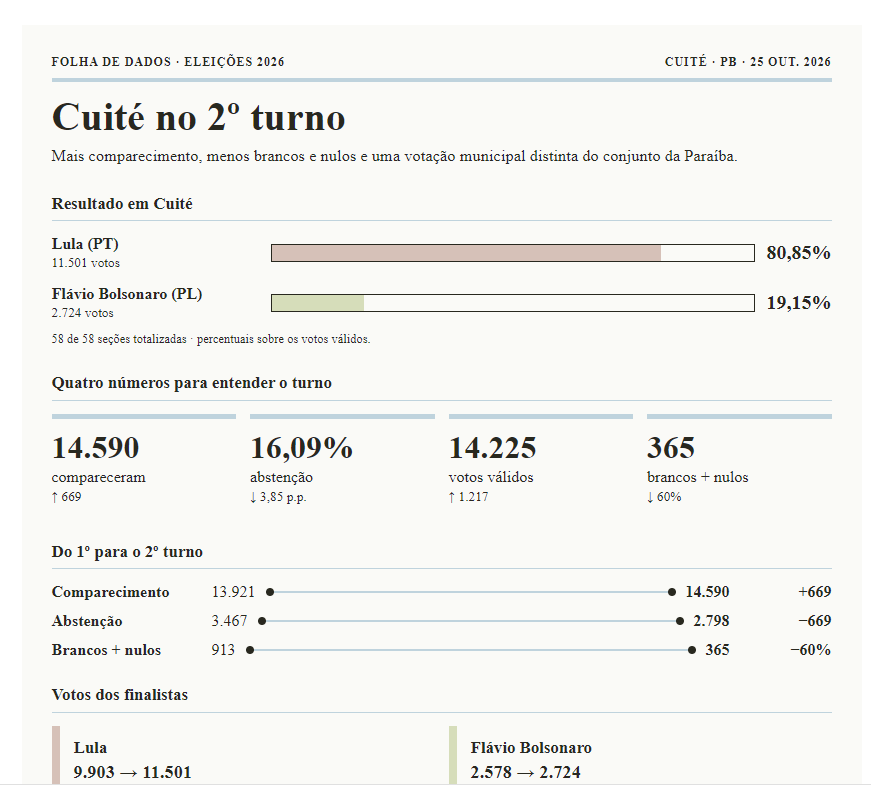The height and width of the screenshot is (805, 871).
Task: Click the "Quatro números para entender o turno" heading
Action: (x=192, y=383)
